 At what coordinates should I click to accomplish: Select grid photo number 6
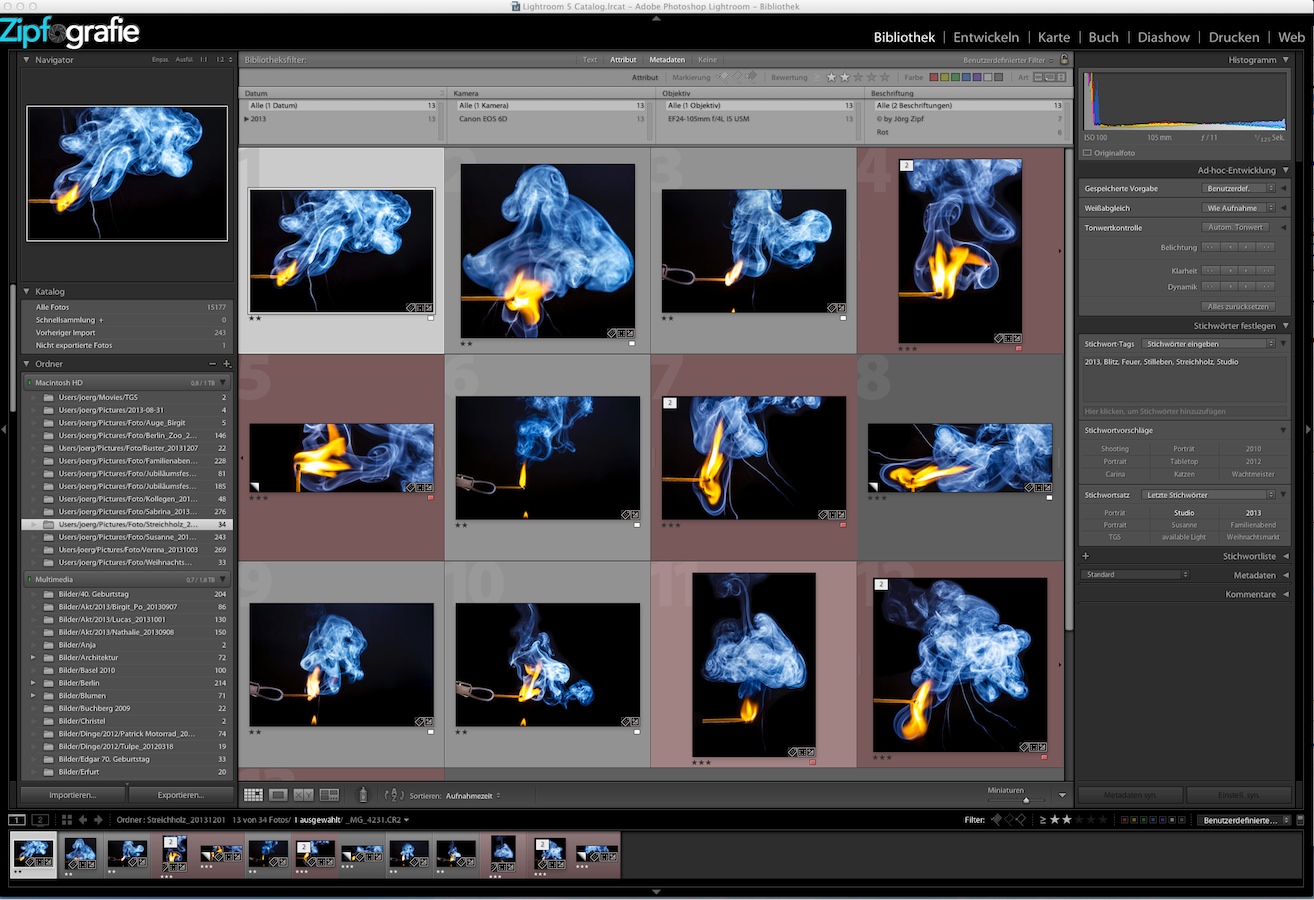[548, 458]
